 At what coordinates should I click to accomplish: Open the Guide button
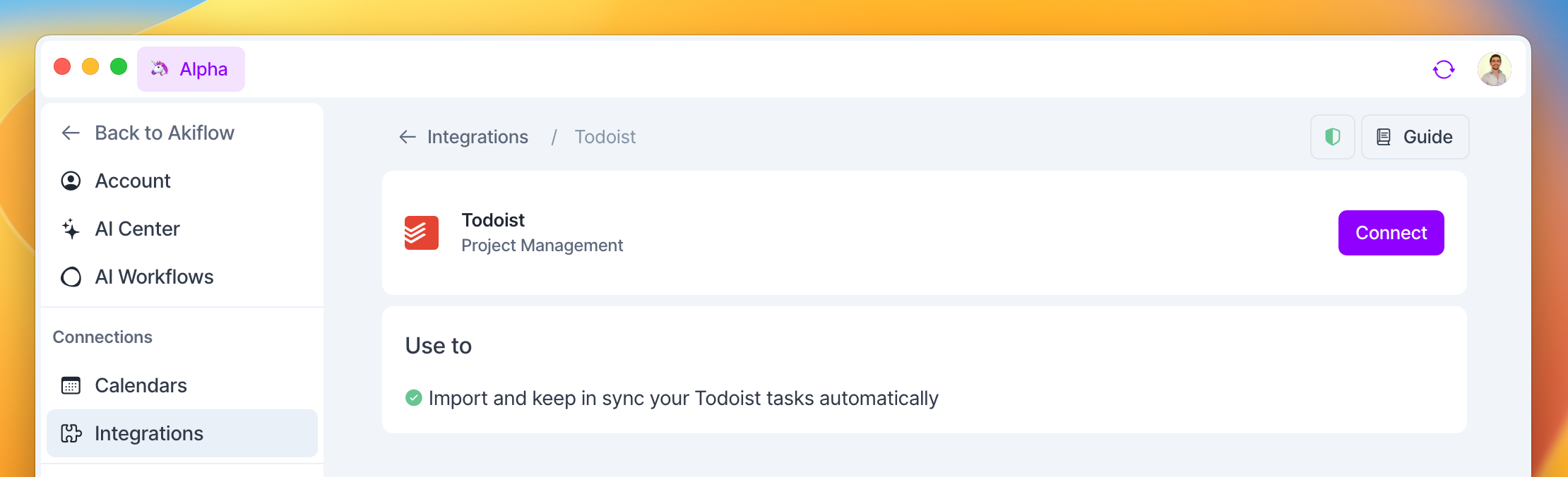pyautogui.click(x=1415, y=137)
